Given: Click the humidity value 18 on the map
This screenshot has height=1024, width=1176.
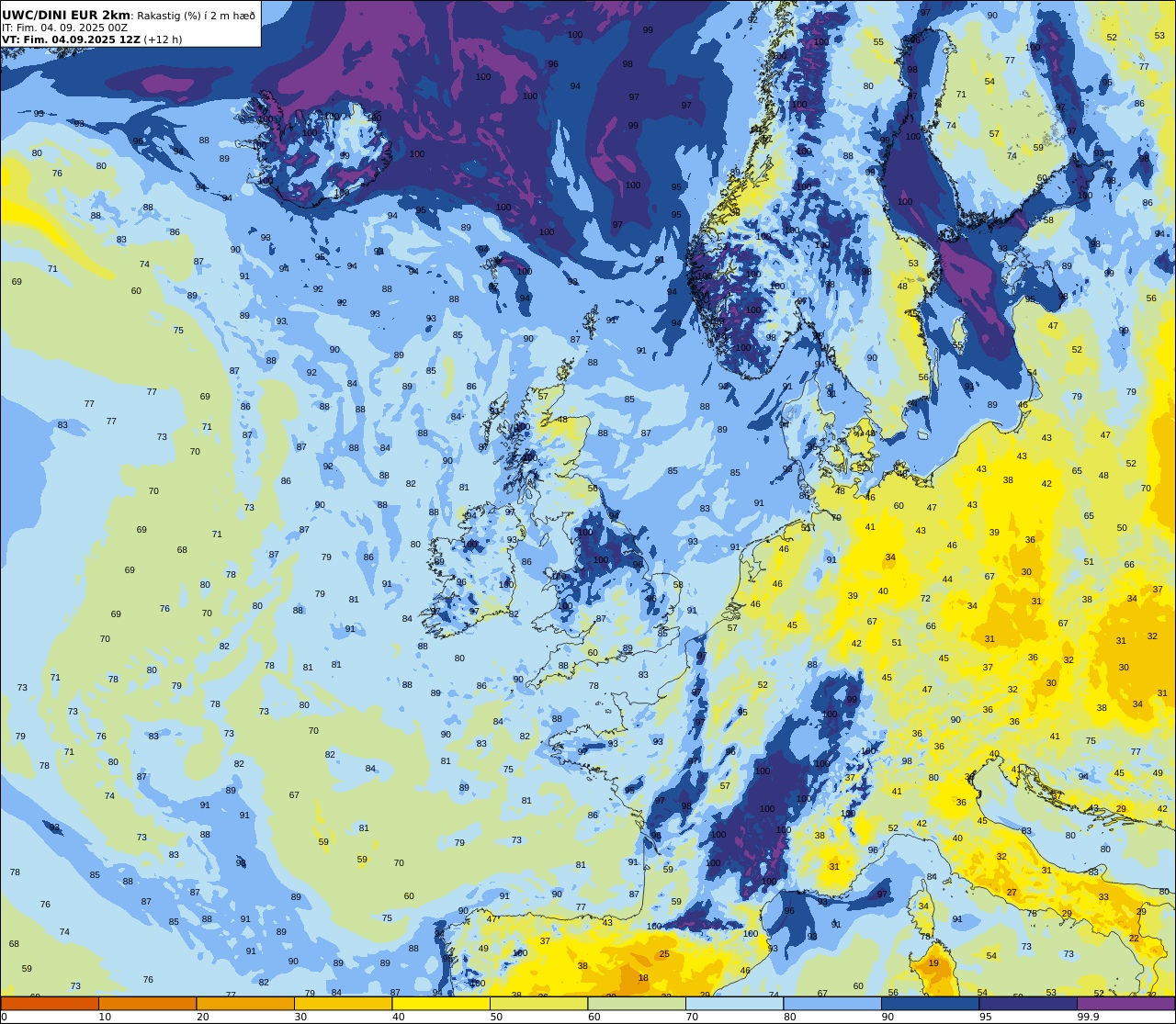Looking at the screenshot, I should point(643,978).
